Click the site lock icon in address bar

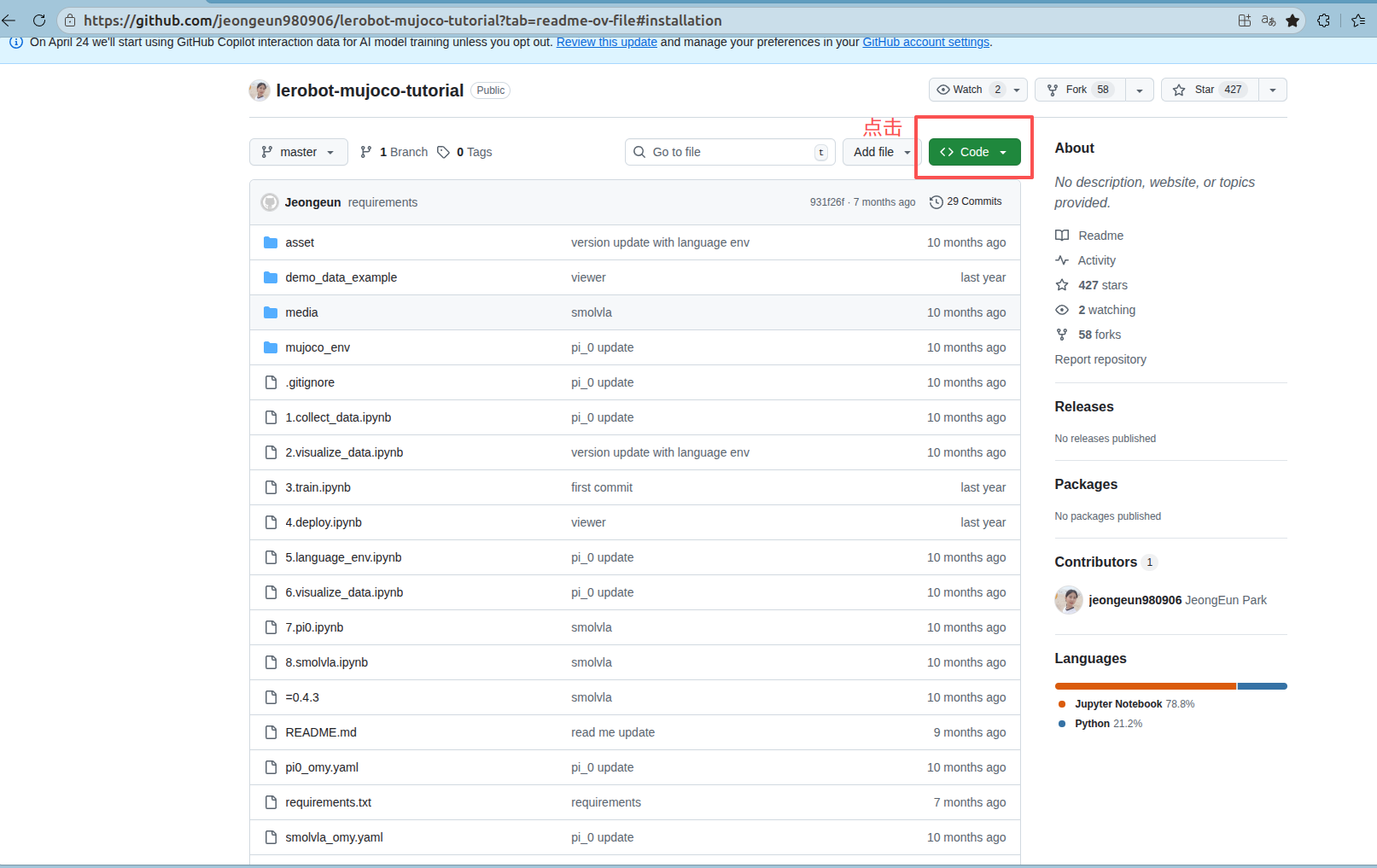pos(70,20)
